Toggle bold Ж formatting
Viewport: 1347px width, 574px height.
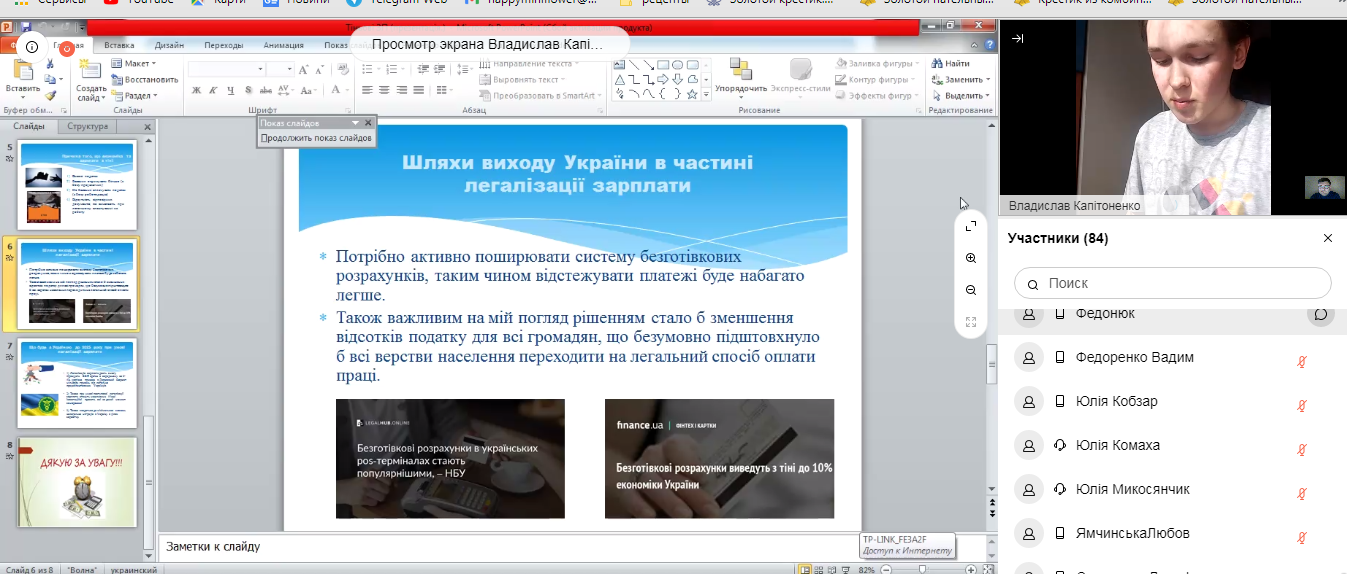[x=197, y=91]
